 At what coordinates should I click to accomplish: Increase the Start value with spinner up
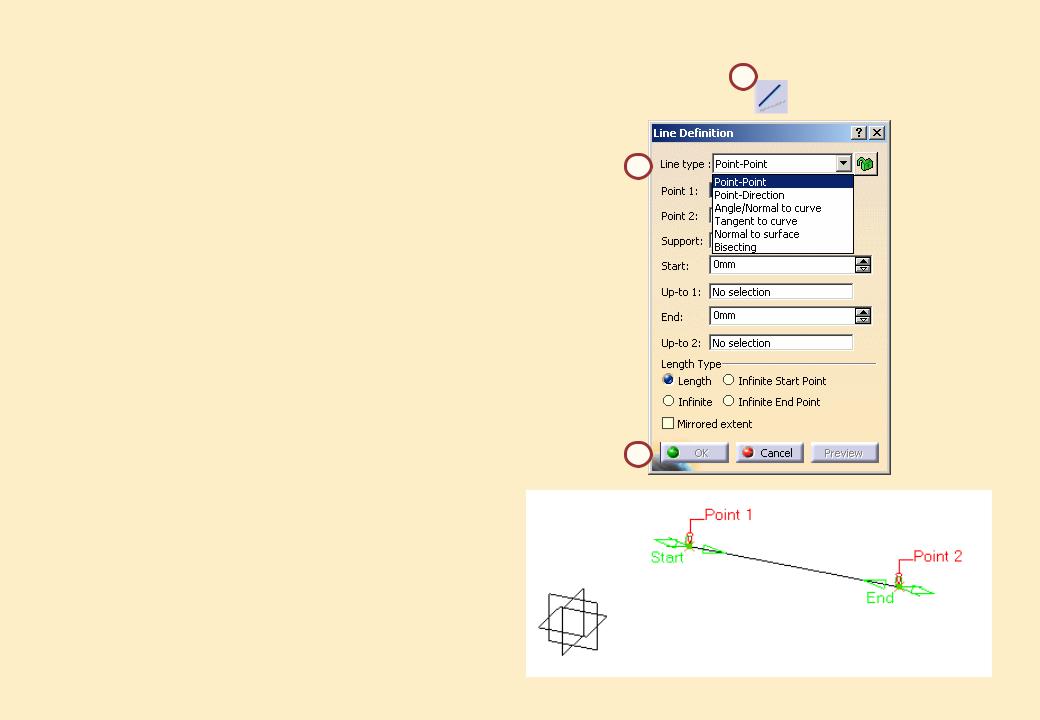coord(863,261)
